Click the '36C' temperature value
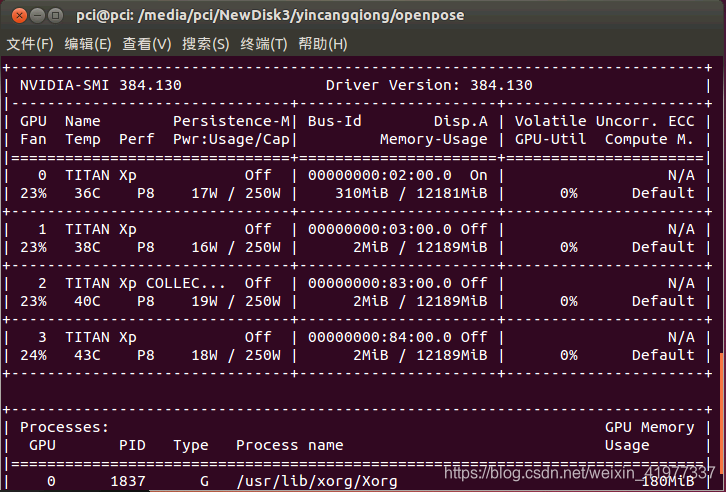This screenshot has height=492, width=726. [87, 193]
